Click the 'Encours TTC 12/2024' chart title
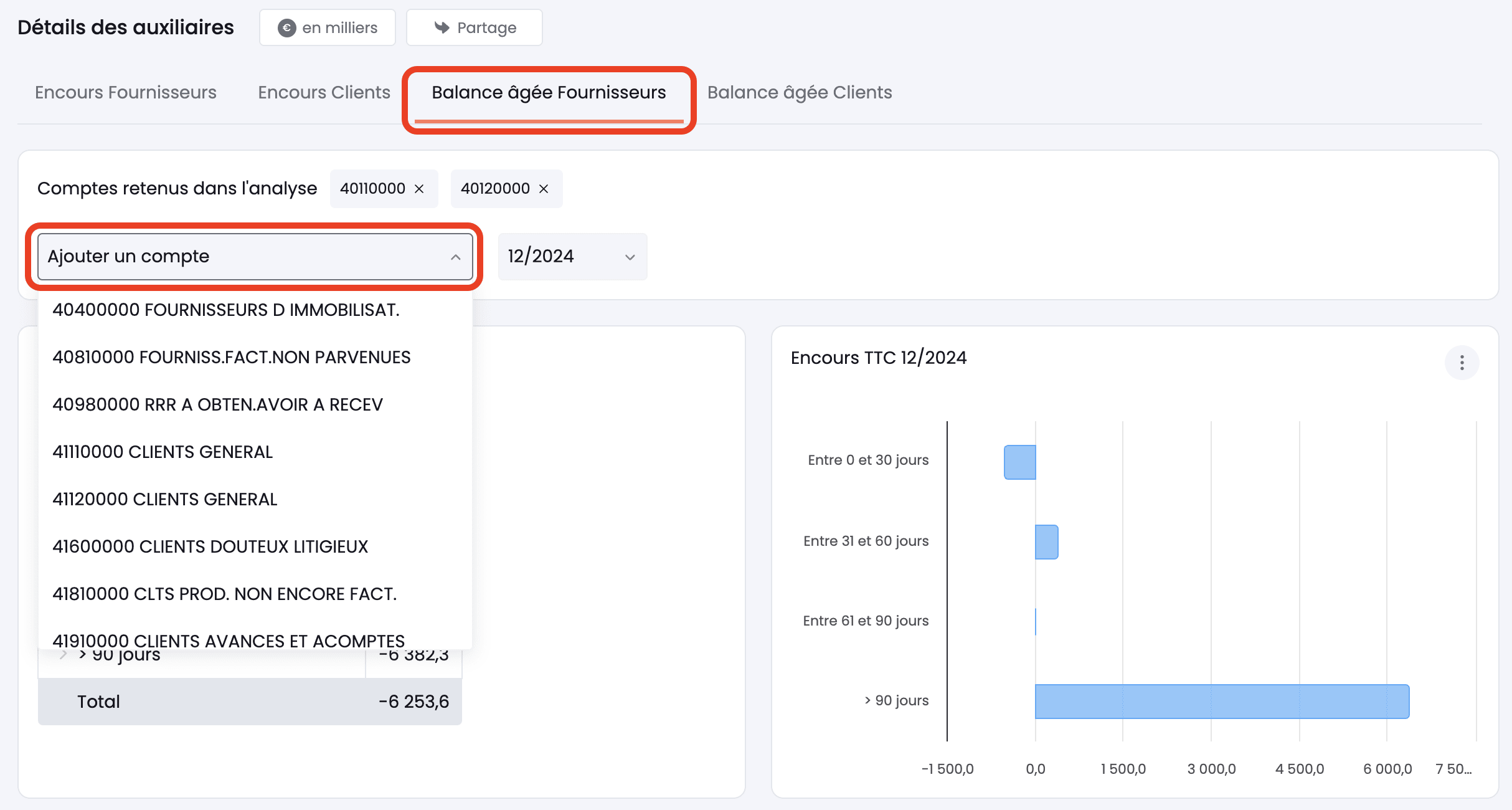1512x810 pixels. click(879, 358)
